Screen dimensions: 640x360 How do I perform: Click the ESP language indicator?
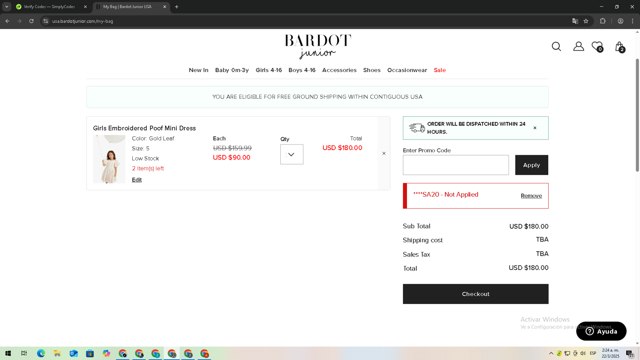pos(593,353)
